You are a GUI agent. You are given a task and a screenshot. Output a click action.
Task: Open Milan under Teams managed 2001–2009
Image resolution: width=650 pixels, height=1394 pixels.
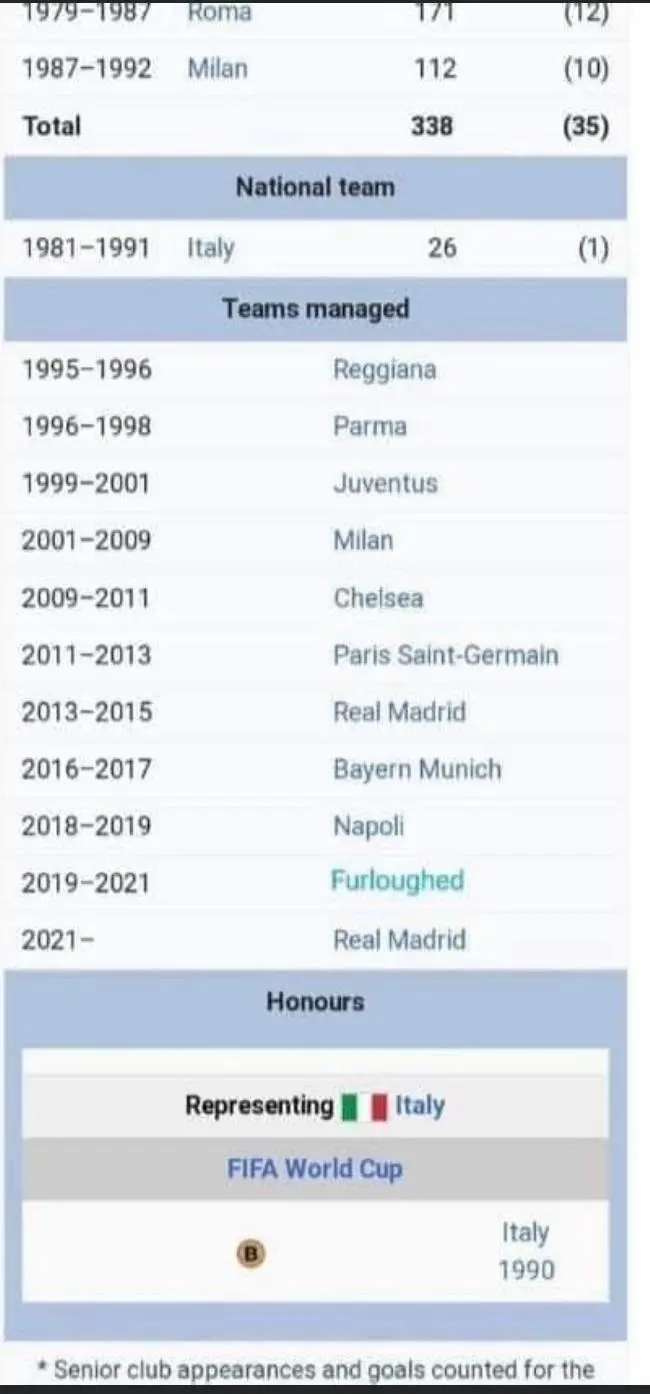click(363, 541)
